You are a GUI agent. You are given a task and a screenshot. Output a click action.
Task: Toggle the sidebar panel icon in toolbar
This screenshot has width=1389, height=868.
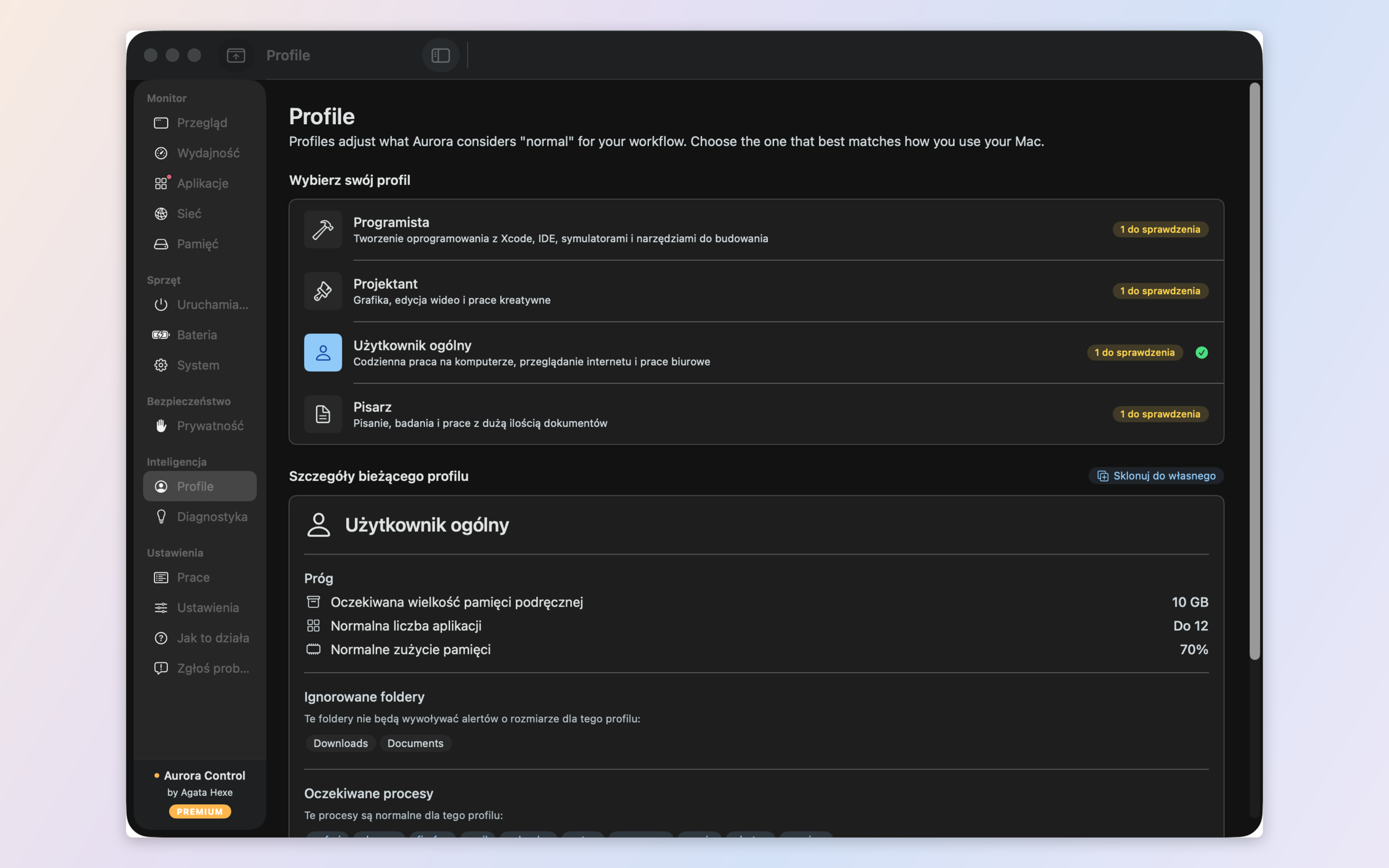point(440,55)
